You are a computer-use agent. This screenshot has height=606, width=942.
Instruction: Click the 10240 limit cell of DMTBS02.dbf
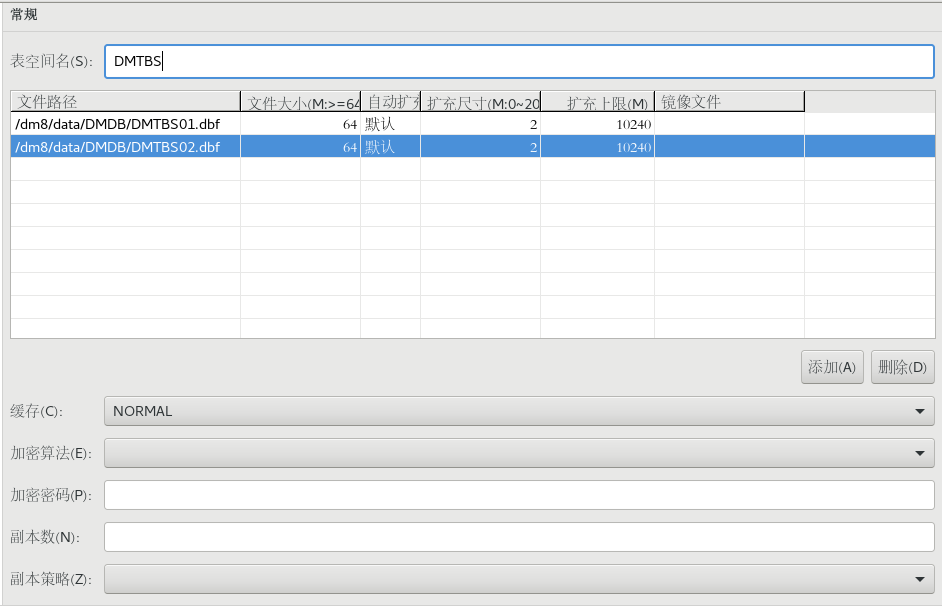point(598,147)
